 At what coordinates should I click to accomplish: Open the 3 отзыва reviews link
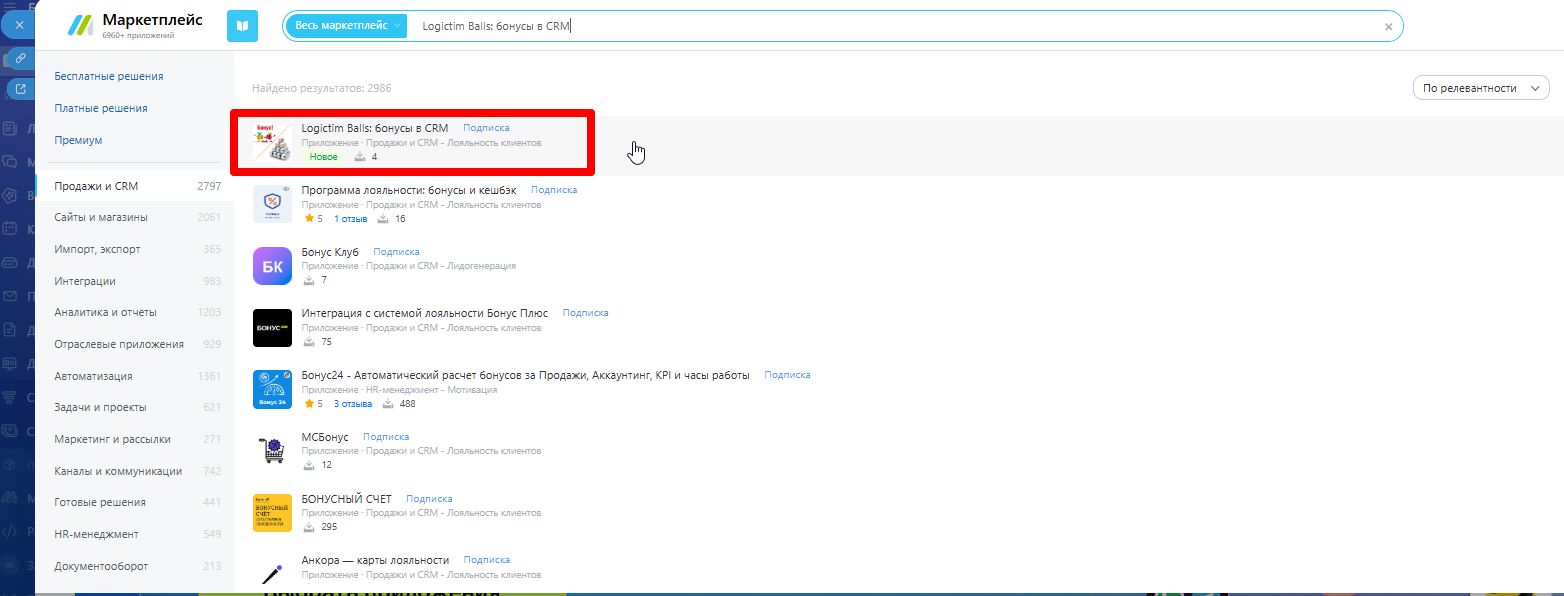pos(353,404)
